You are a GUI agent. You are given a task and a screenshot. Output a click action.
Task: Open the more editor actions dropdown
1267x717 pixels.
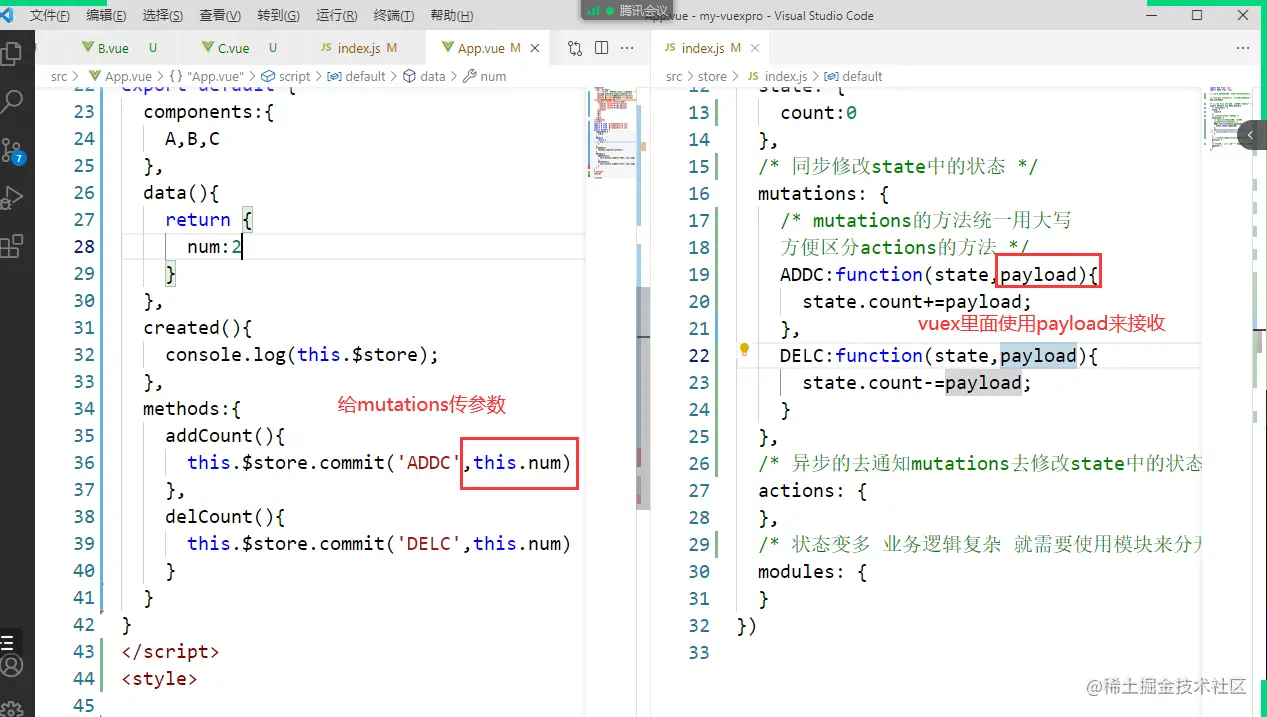click(627, 47)
